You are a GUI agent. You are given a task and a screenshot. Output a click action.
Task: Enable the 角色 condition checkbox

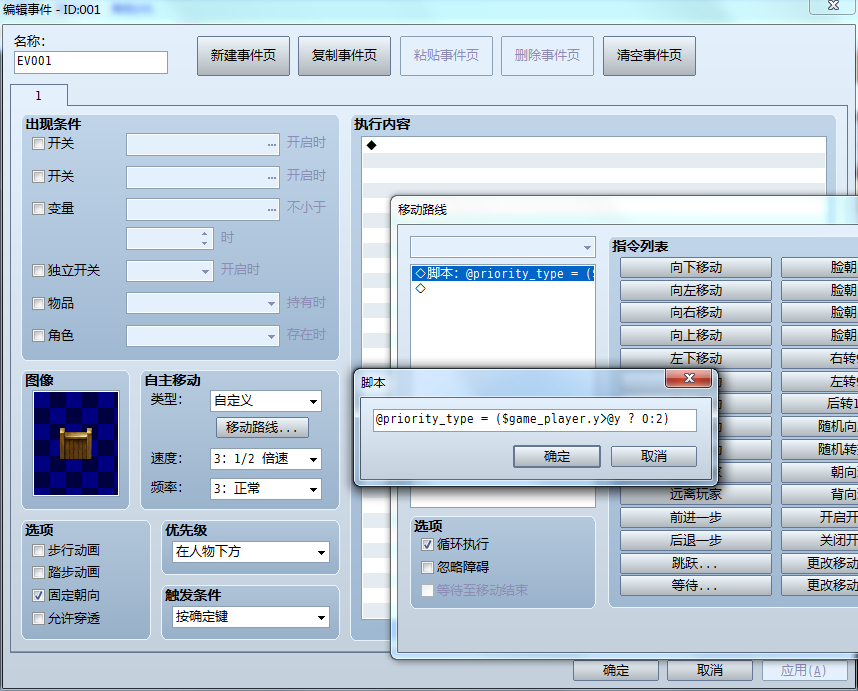(38, 335)
